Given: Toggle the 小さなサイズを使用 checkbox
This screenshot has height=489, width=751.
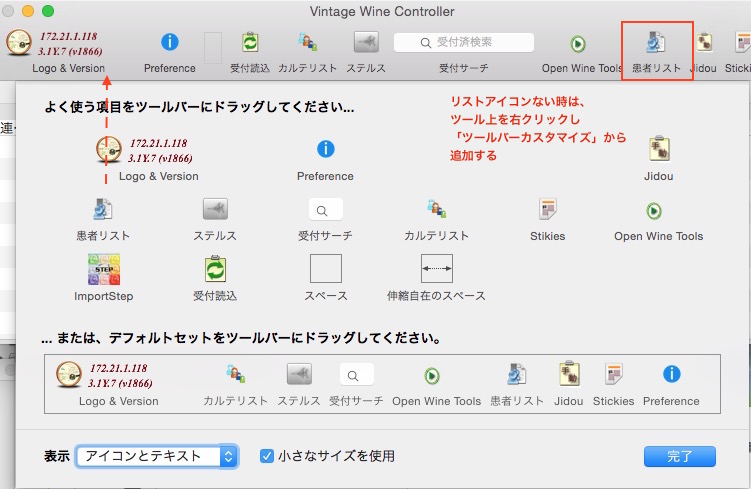Looking at the screenshot, I should point(267,456).
